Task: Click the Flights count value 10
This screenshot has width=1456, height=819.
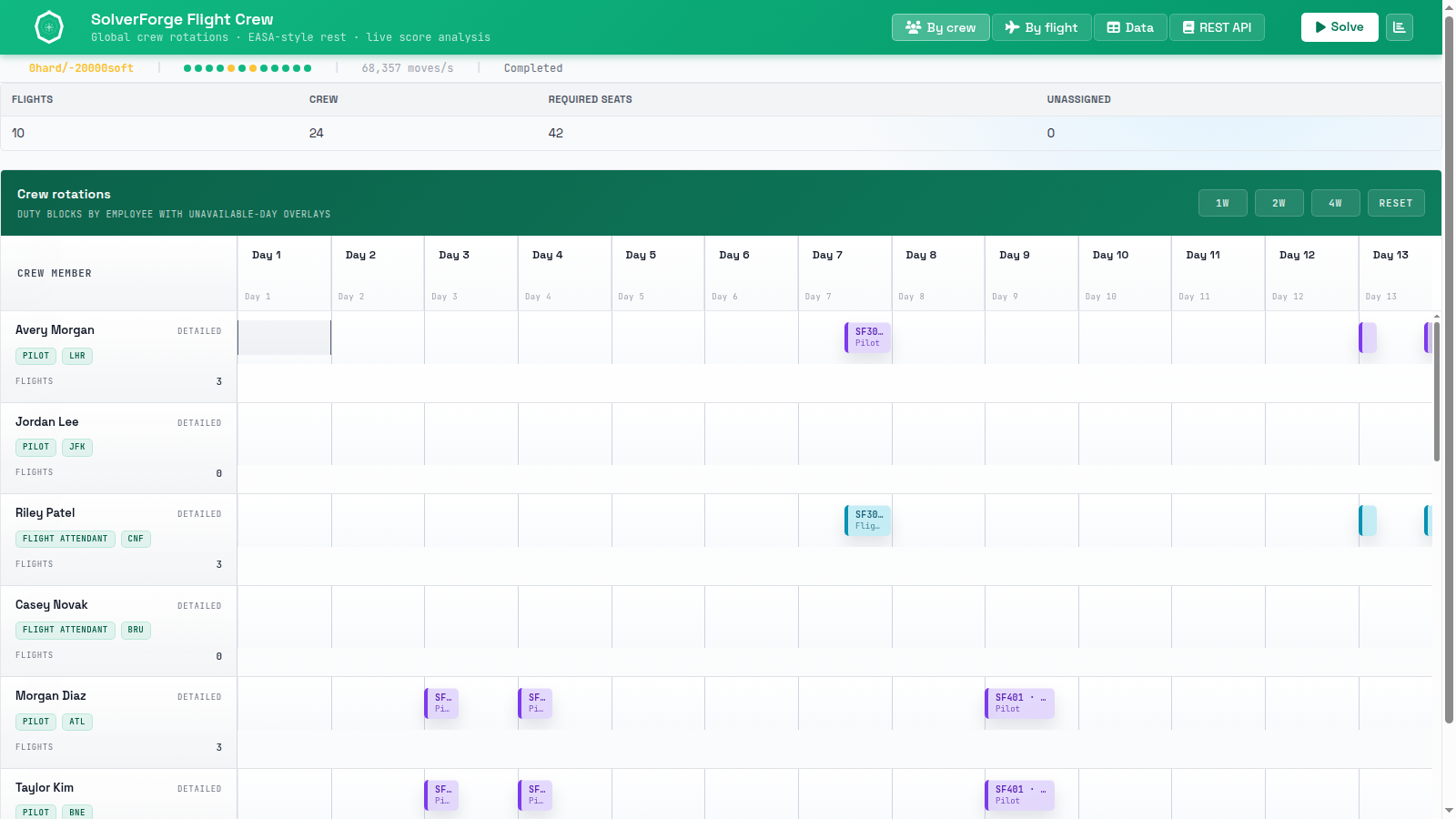Action: coord(18,133)
